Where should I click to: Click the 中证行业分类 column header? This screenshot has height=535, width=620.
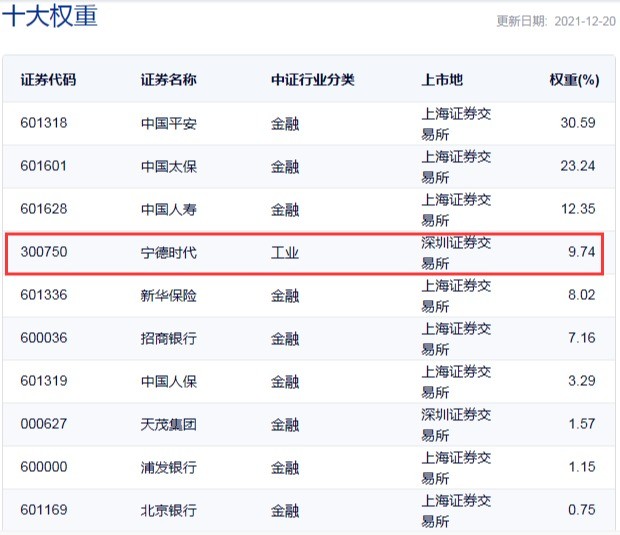pos(313,80)
